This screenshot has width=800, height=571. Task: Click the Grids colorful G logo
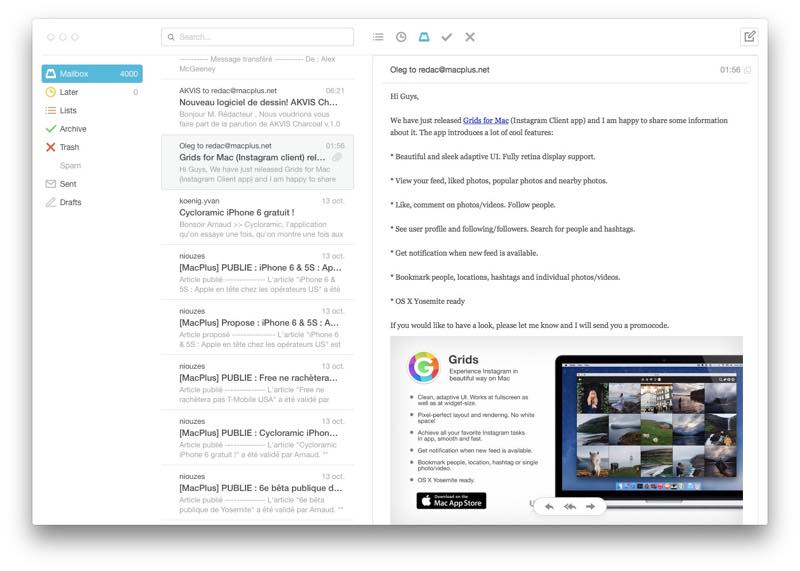coord(423,366)
